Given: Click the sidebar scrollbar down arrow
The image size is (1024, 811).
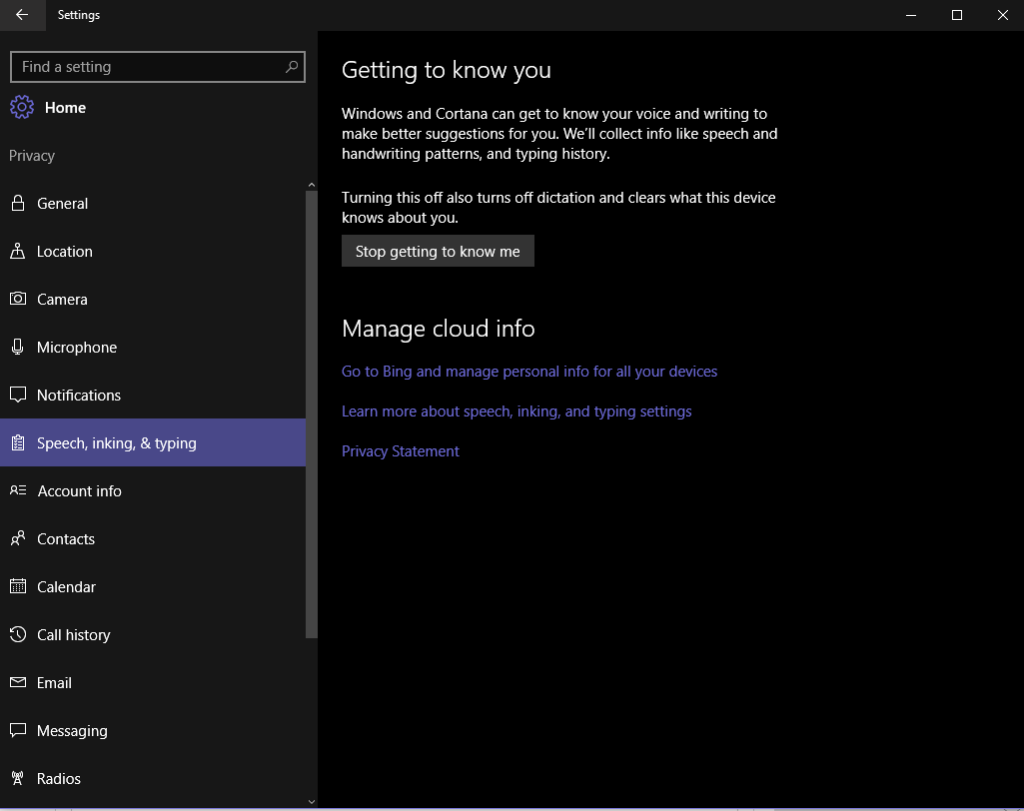Looking at the screenshot, I should pyautogui.click(x=311, y=801).
